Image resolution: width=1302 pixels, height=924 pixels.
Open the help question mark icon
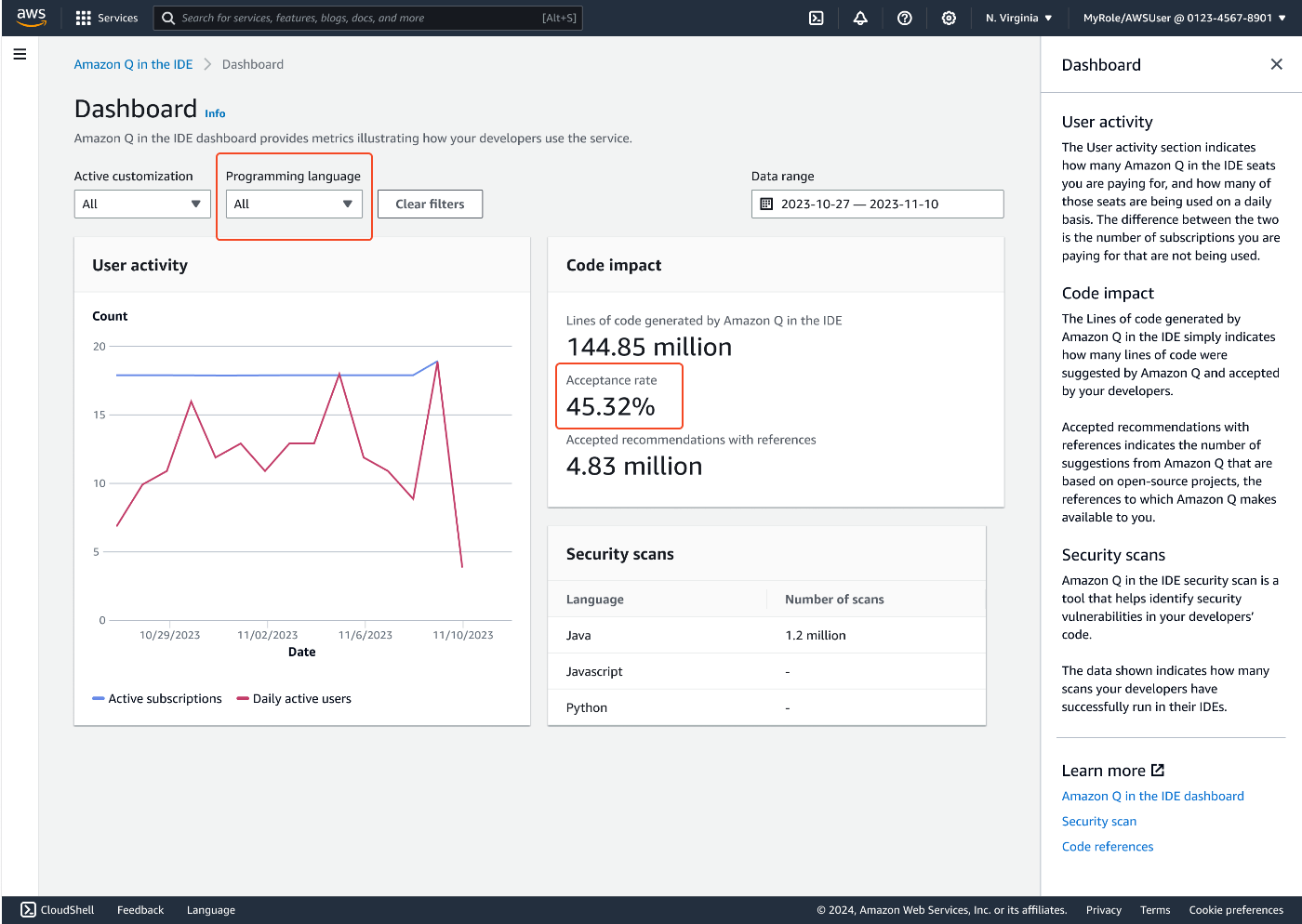click(904, 18)
